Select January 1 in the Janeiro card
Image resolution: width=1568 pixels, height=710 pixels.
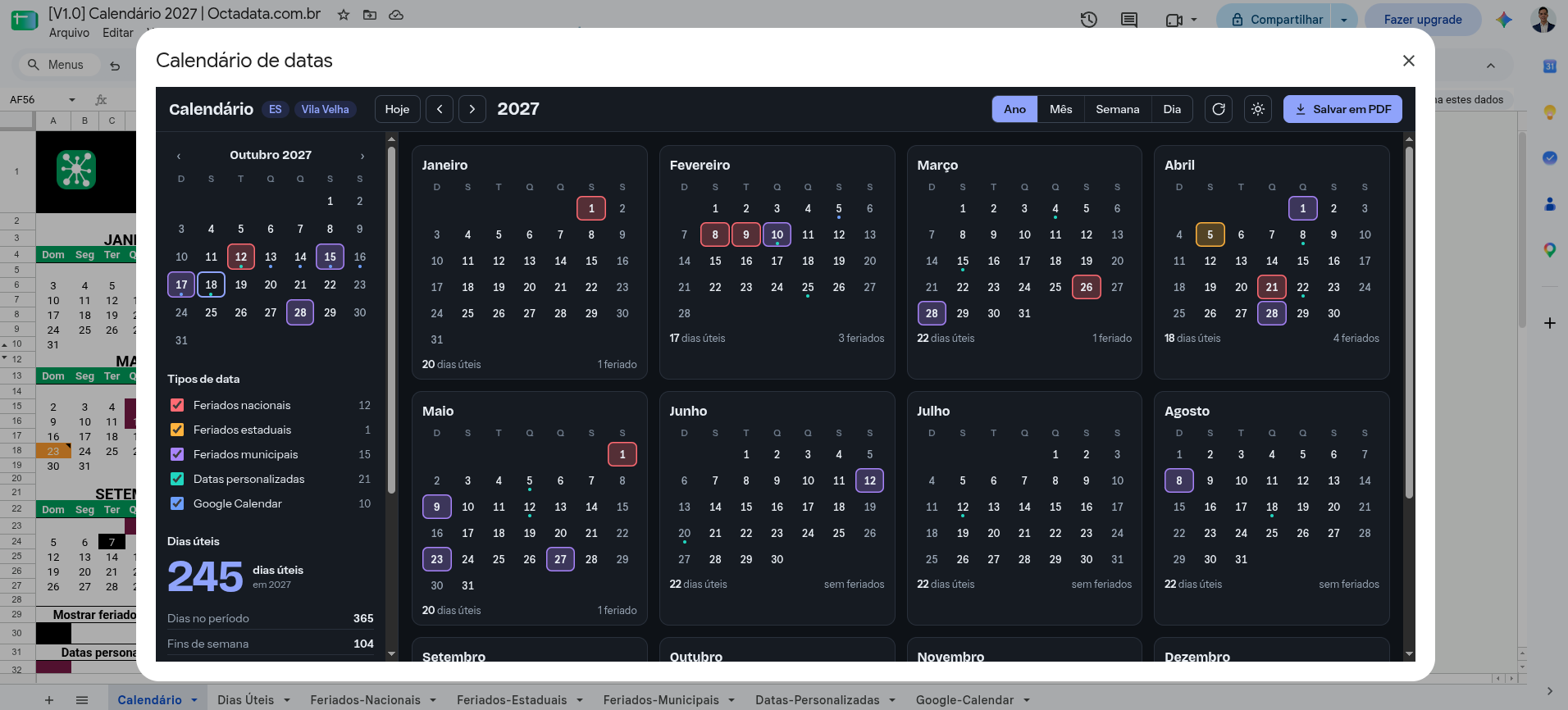click(x=591, y=208)
